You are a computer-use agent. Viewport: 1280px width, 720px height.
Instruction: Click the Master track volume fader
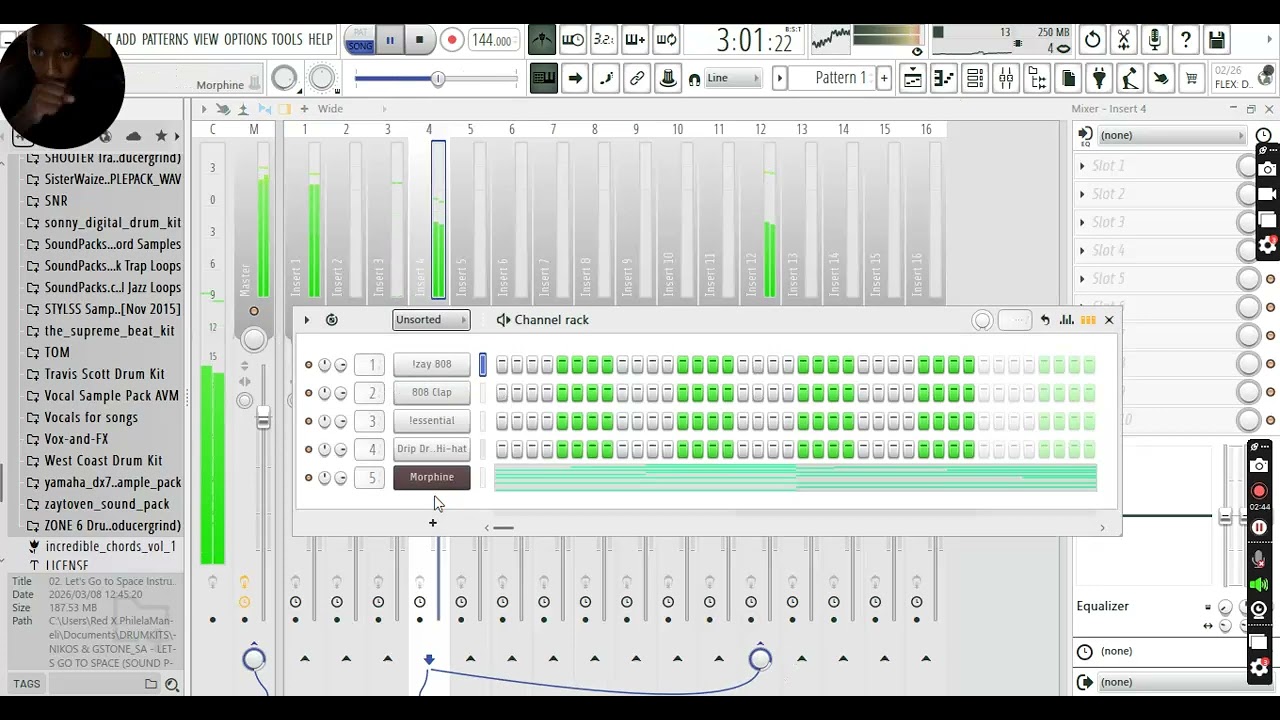[x=263, y=419]
